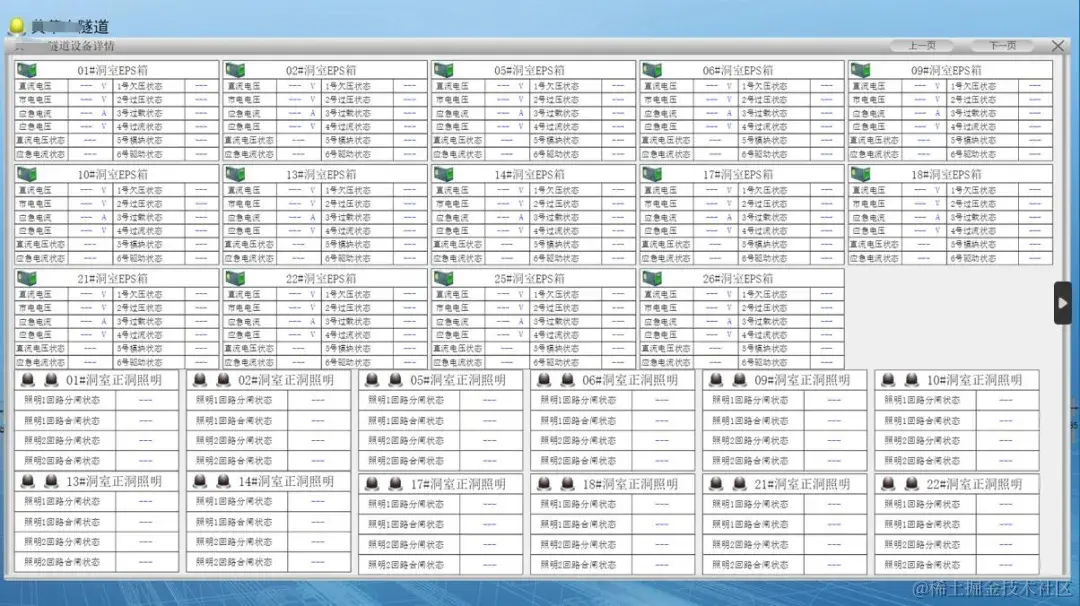Click 照明2回路合闸状态 in 22#洞室正洞照明
Image resolution: width=1080 pixels, height=606 pixels.
922,565
